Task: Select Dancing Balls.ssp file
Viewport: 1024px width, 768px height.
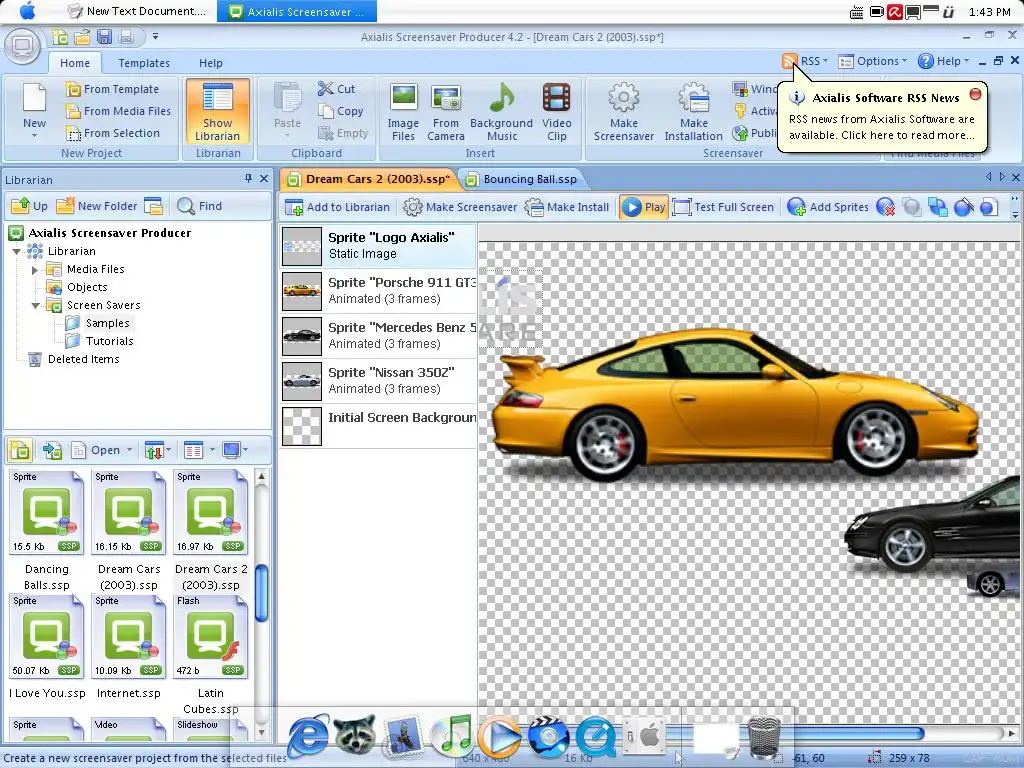Action: (46, 530)
